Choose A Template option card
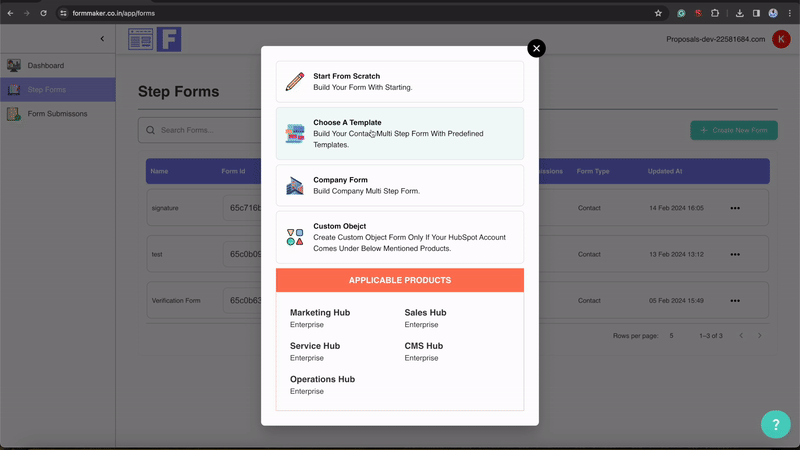This screenshot has width=800, height=450. (x=399, y=133)
